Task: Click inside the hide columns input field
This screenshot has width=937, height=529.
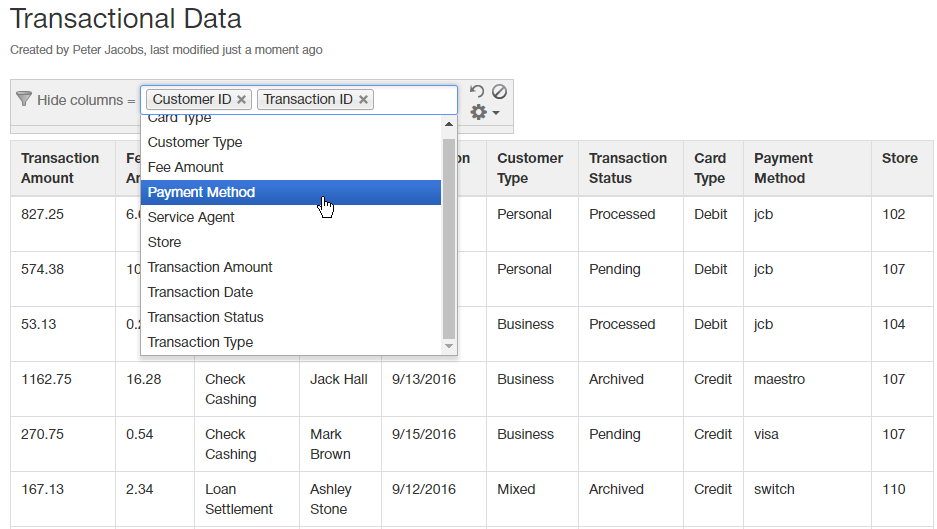Action: (415, 100)
